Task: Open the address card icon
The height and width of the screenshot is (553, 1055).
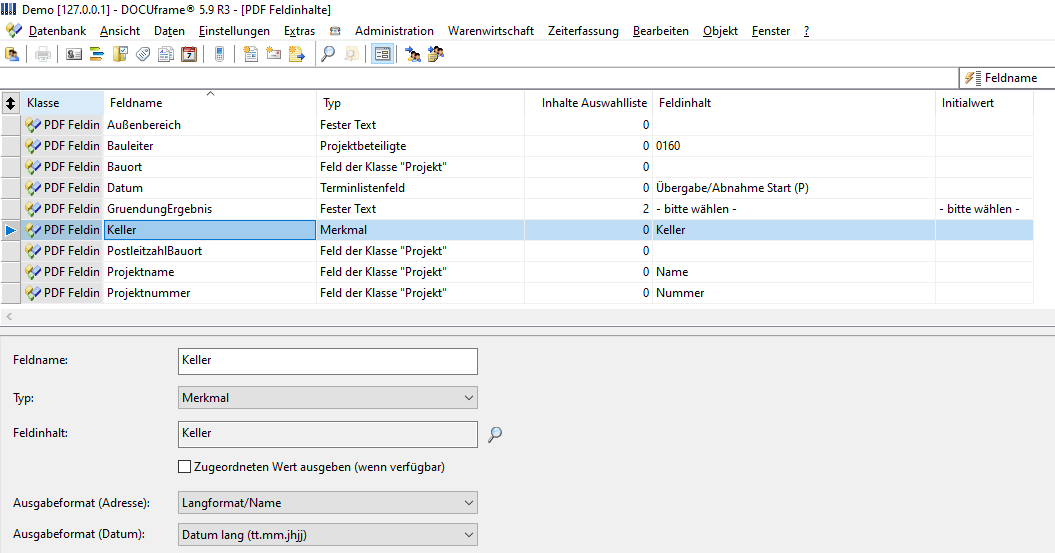Action: coord(74,54)
